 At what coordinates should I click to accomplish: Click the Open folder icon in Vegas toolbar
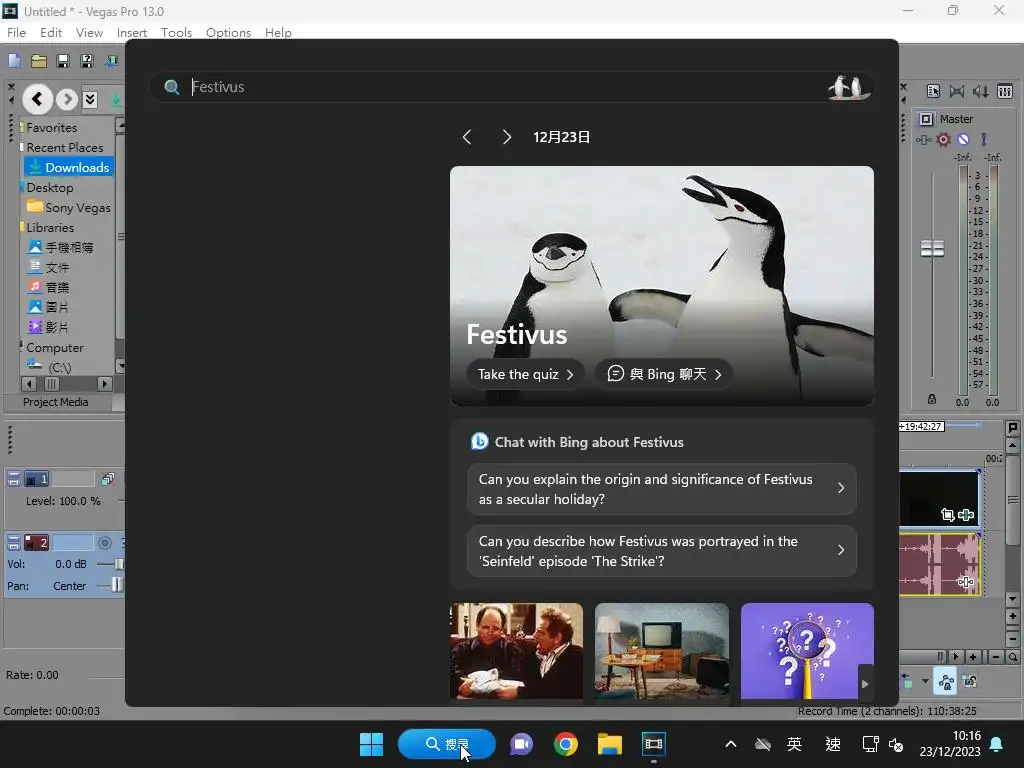pyautogui.click(x=39, y=61)
